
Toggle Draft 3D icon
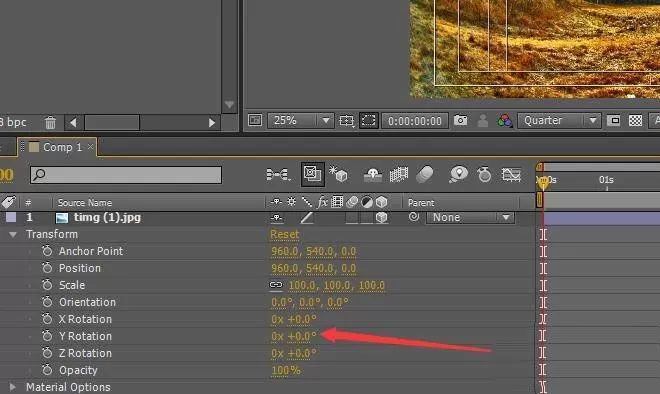[338, 174]
